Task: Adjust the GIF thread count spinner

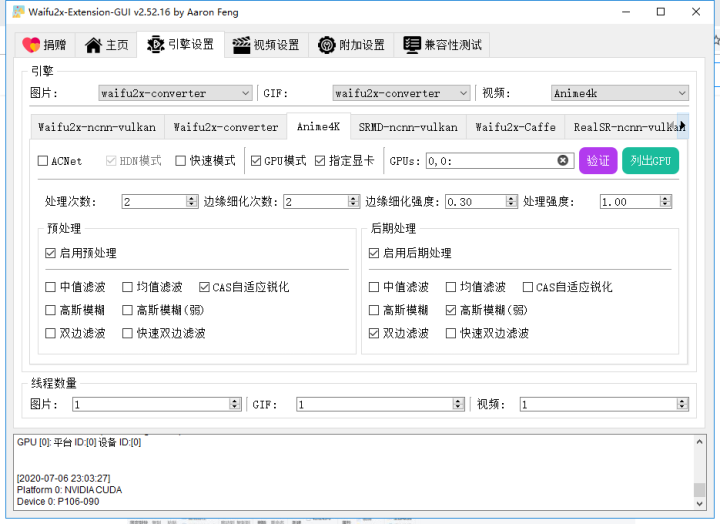Action: click(x=380, y=404)
